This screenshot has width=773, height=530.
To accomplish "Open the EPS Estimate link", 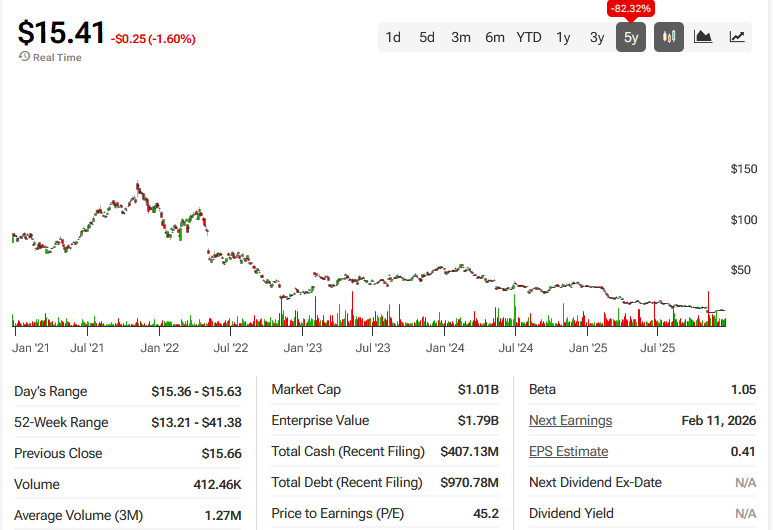I will pyautogui.click(x=568, y=451).
